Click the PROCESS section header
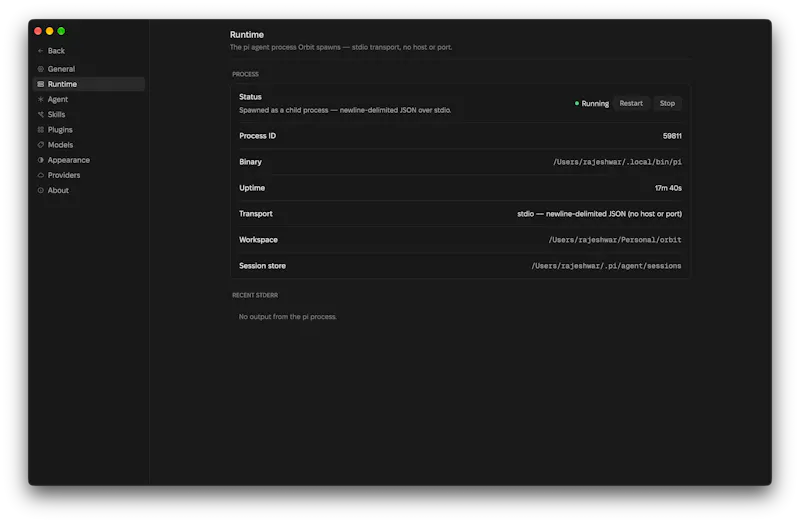The width and height of the screenshot is (800, 523). coord(245,74)
